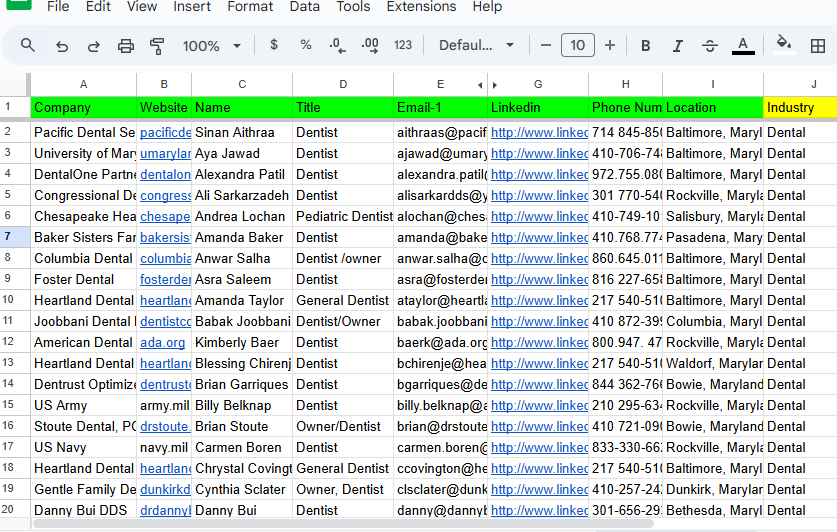Undo the last action
Viewport: 837px width, 532px height.
point(62,46)
